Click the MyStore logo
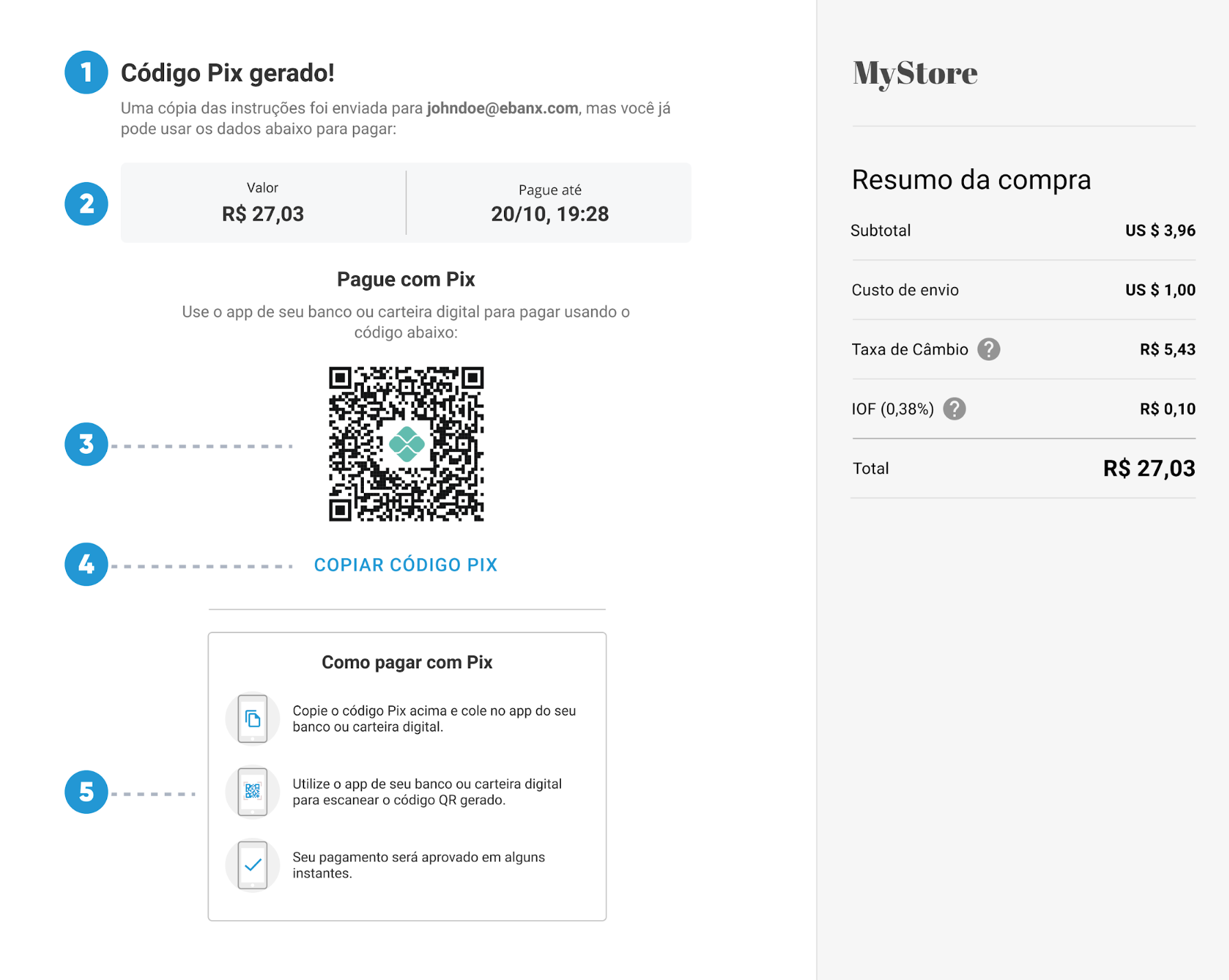The height and width of the screenshot is (980, 1229). pos(915,73)
